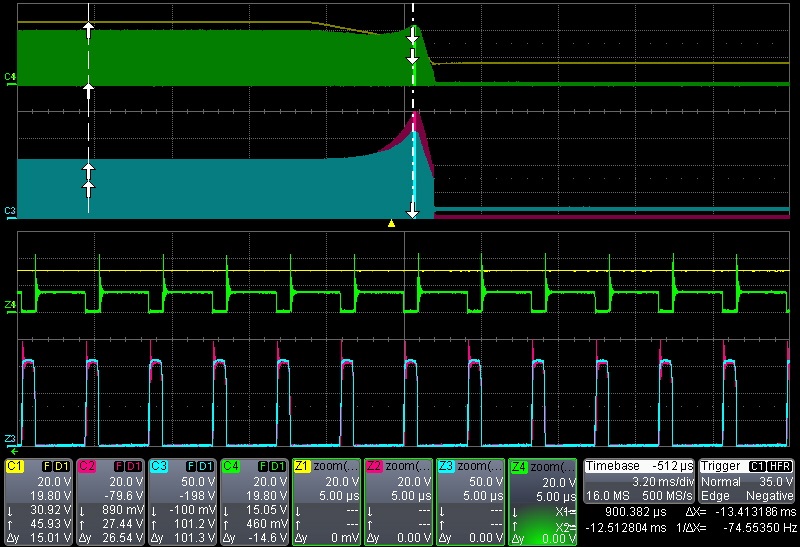Click the 1/ΔX readout -74.55350 Hz
This screenshot has height=547, width=800.
(x=758, y=528)
